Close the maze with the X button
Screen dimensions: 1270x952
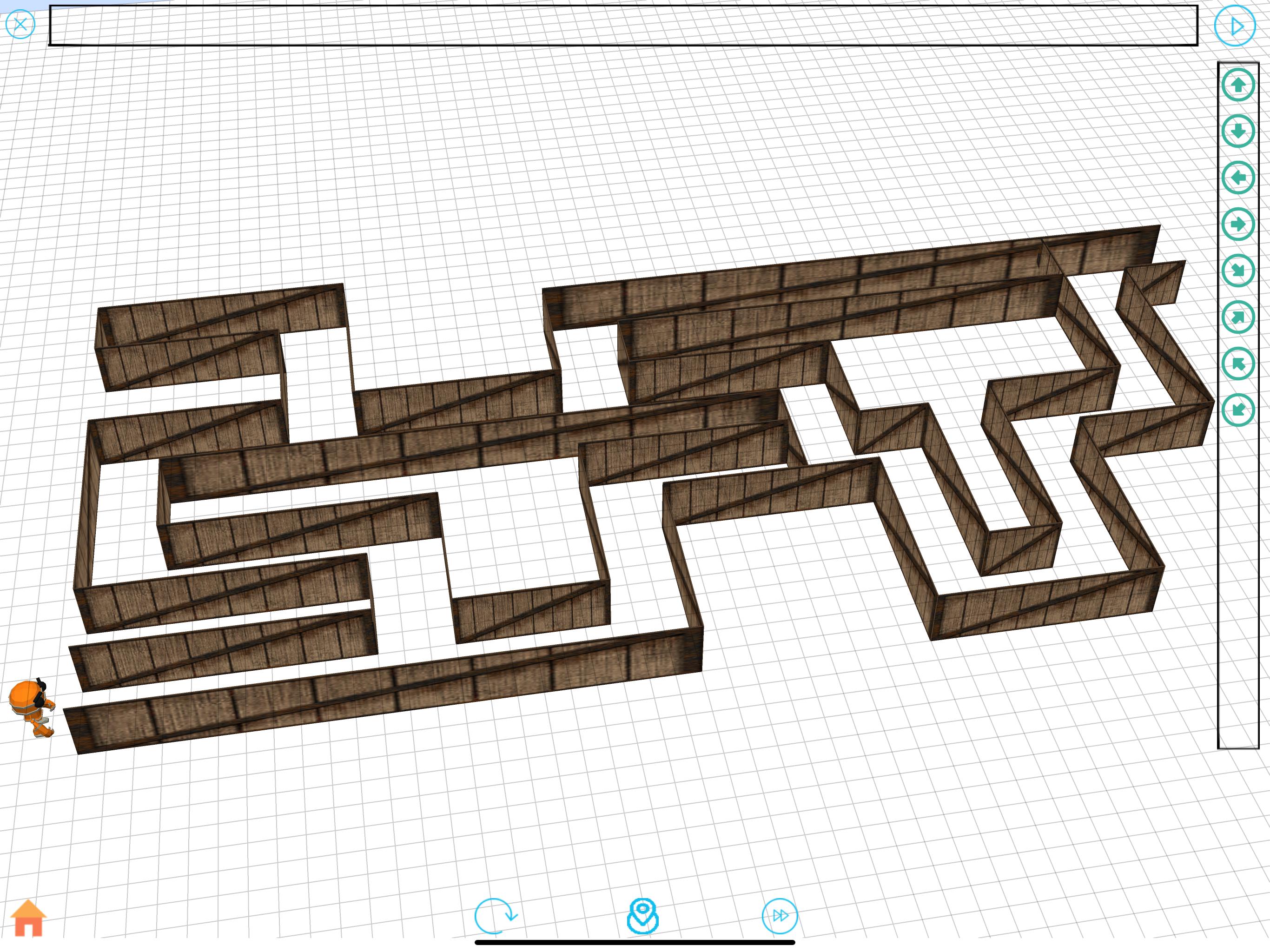[20, 24]
